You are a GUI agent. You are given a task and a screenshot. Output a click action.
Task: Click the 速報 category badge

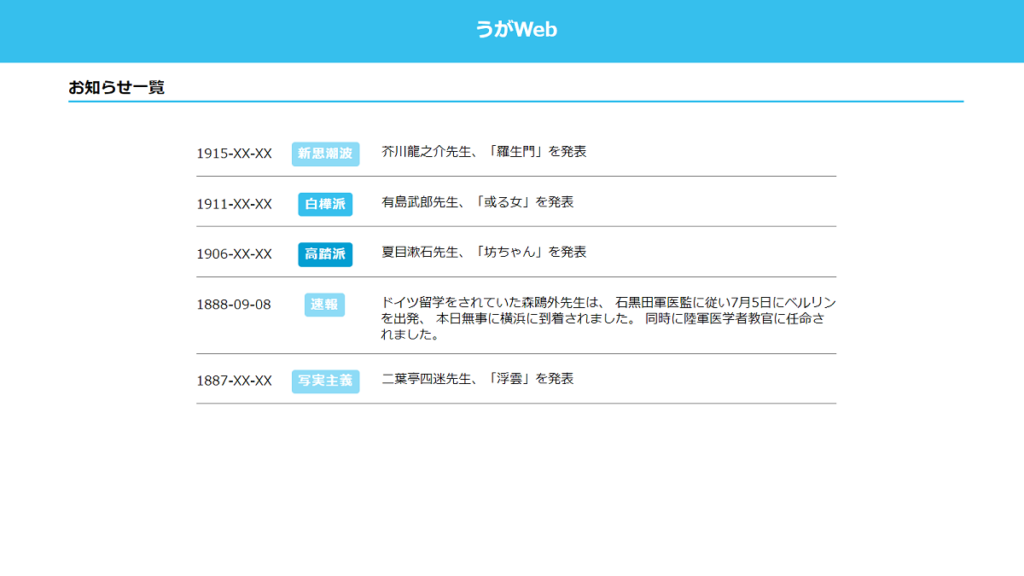click(x=325, y=305)
